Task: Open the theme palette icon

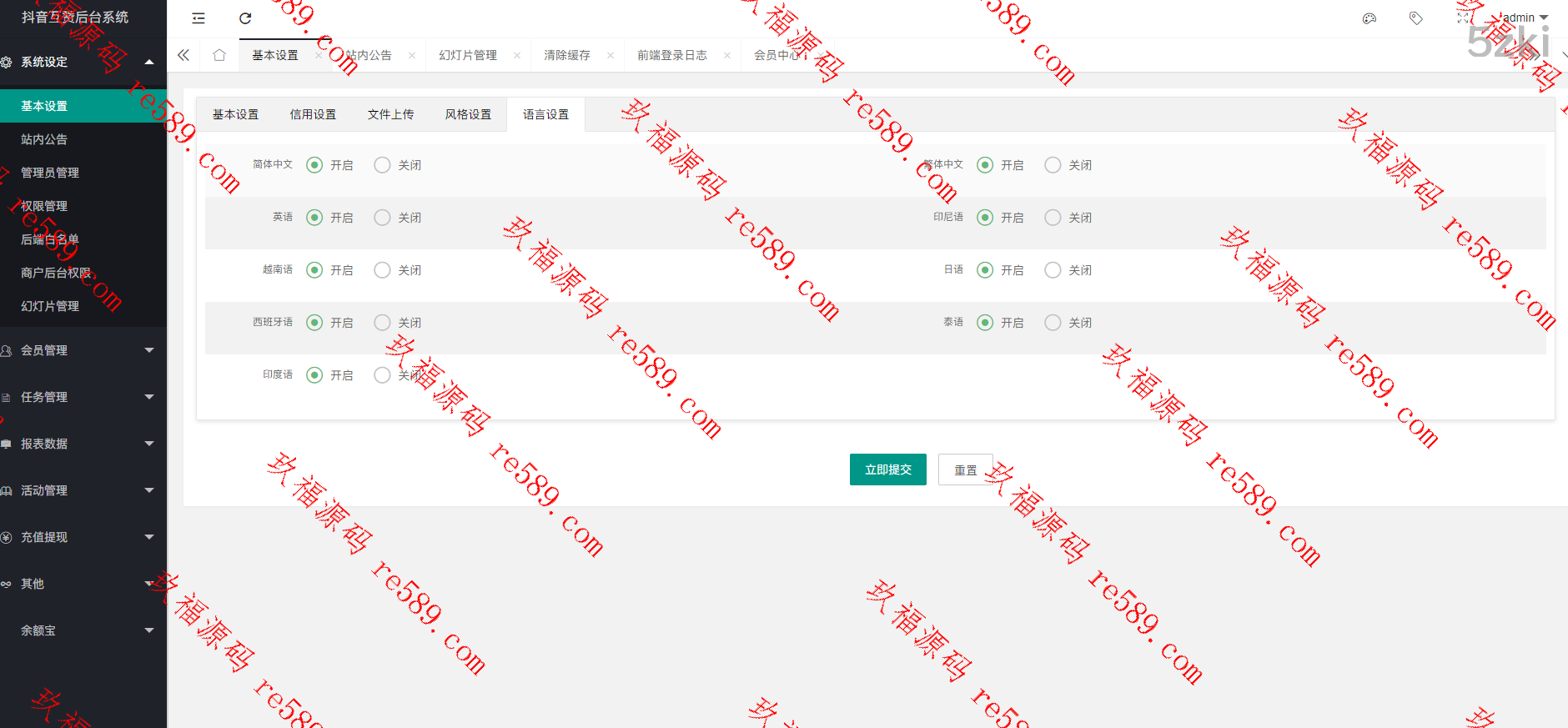Action: [1369, 18]
